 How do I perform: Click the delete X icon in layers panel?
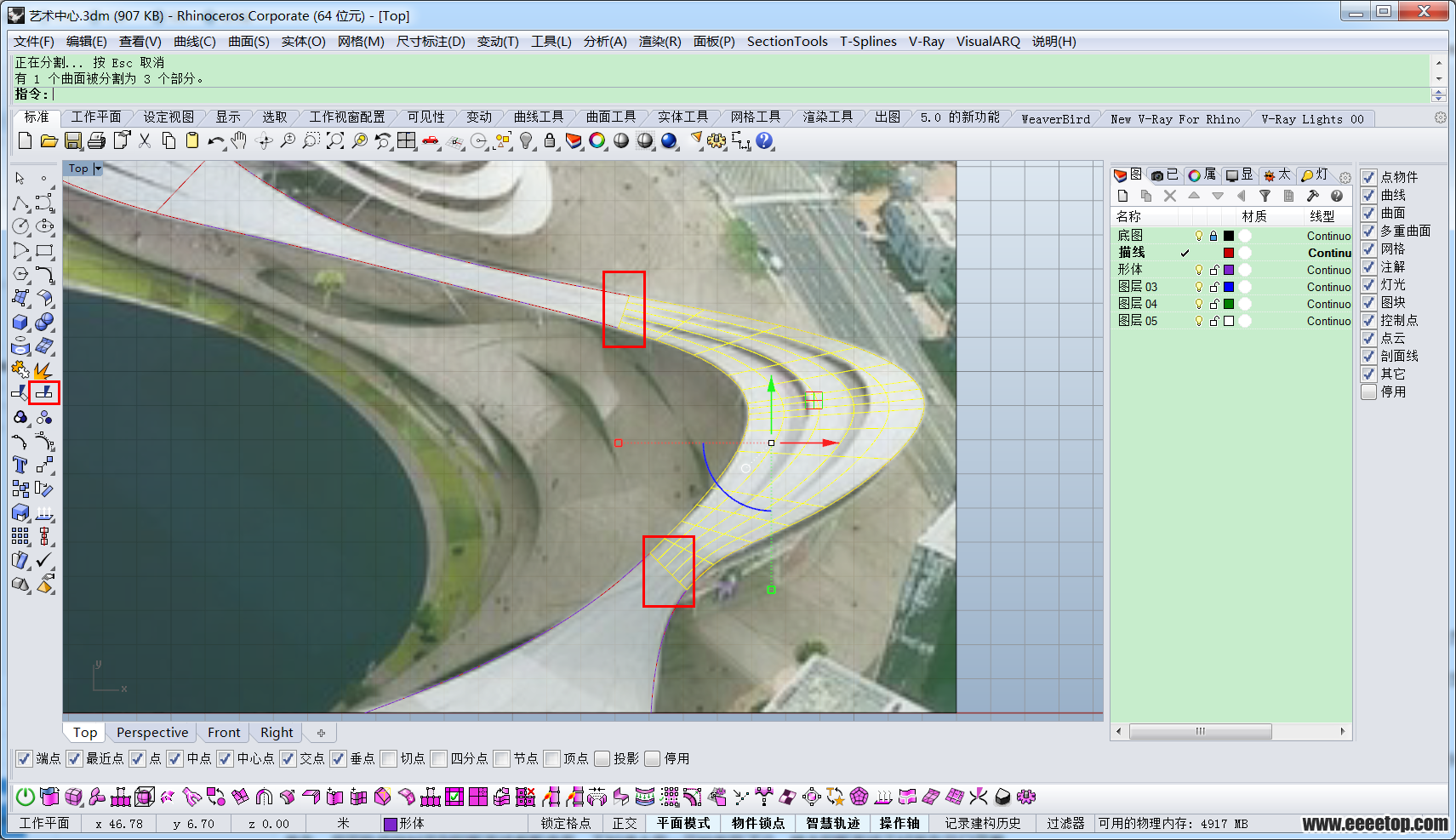[x=1170, y=196]
